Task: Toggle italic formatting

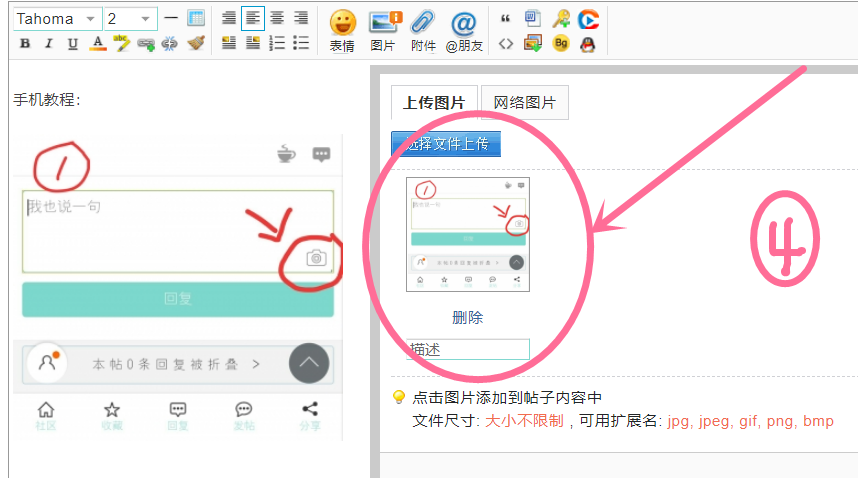Action: (x=49, y=43)
